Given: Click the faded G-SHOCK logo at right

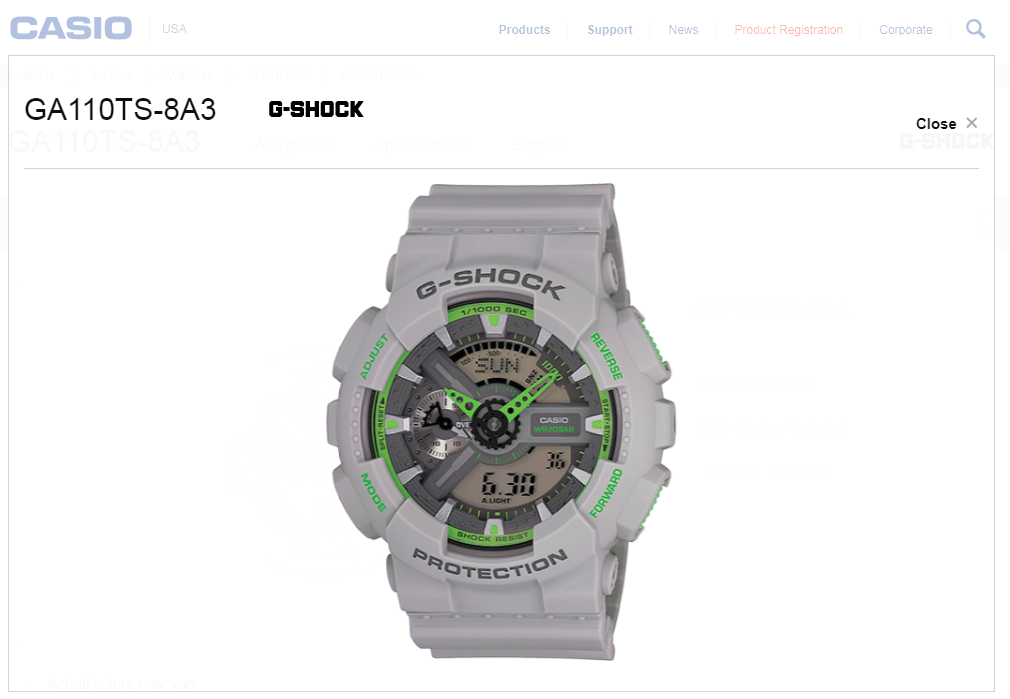Looking at the screenshot, I should (946, 141).
